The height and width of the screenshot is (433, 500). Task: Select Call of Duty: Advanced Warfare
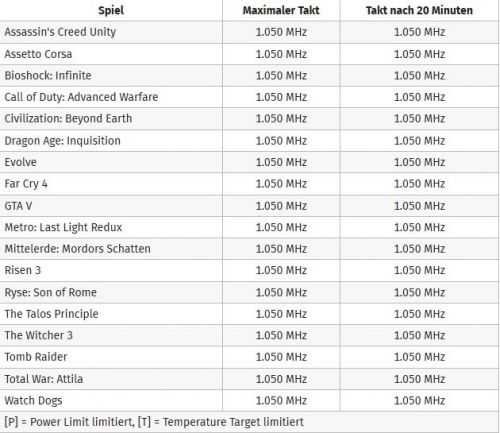(x=81, y=97)
